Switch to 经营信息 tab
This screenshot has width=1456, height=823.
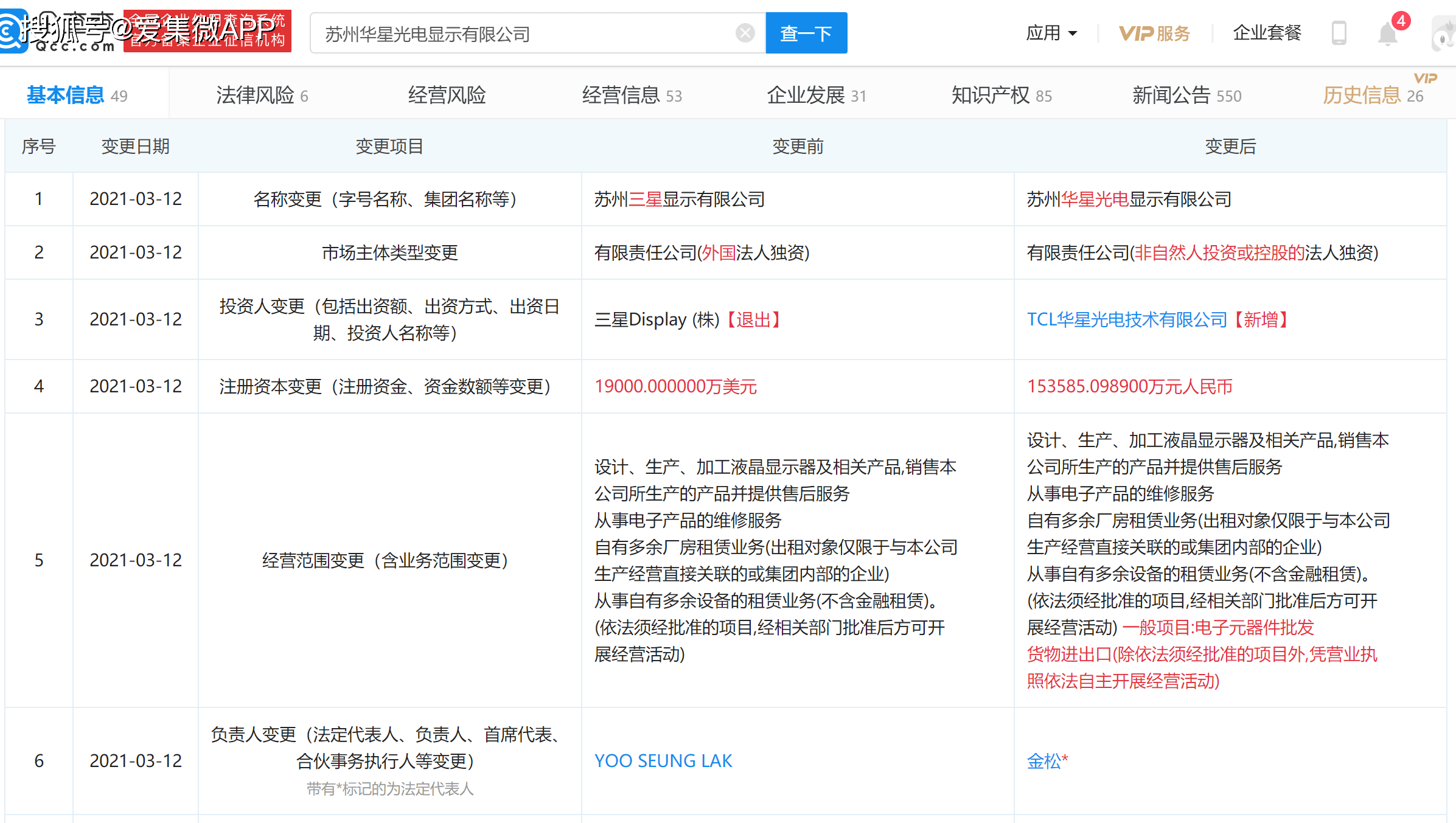click(632, 95)
